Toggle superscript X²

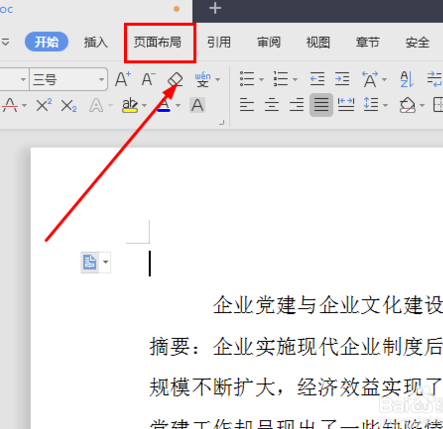click(44, 105)
